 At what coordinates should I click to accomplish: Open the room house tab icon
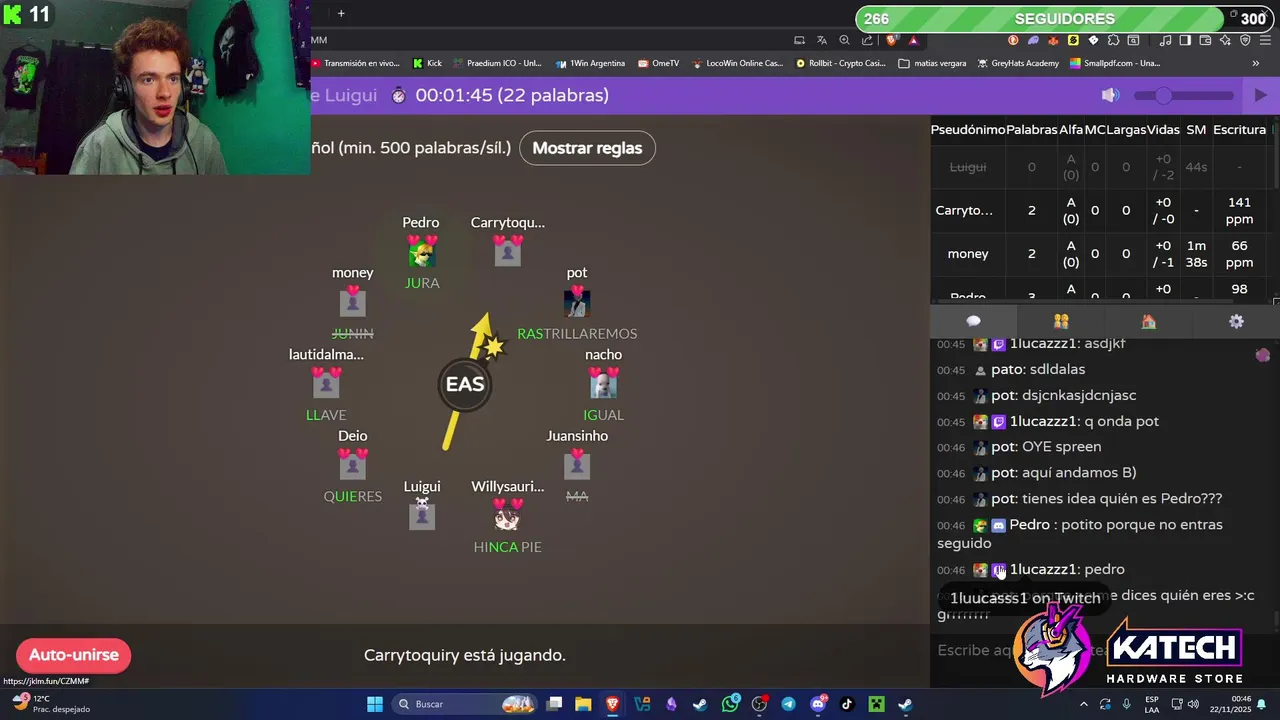point(1148,321)
